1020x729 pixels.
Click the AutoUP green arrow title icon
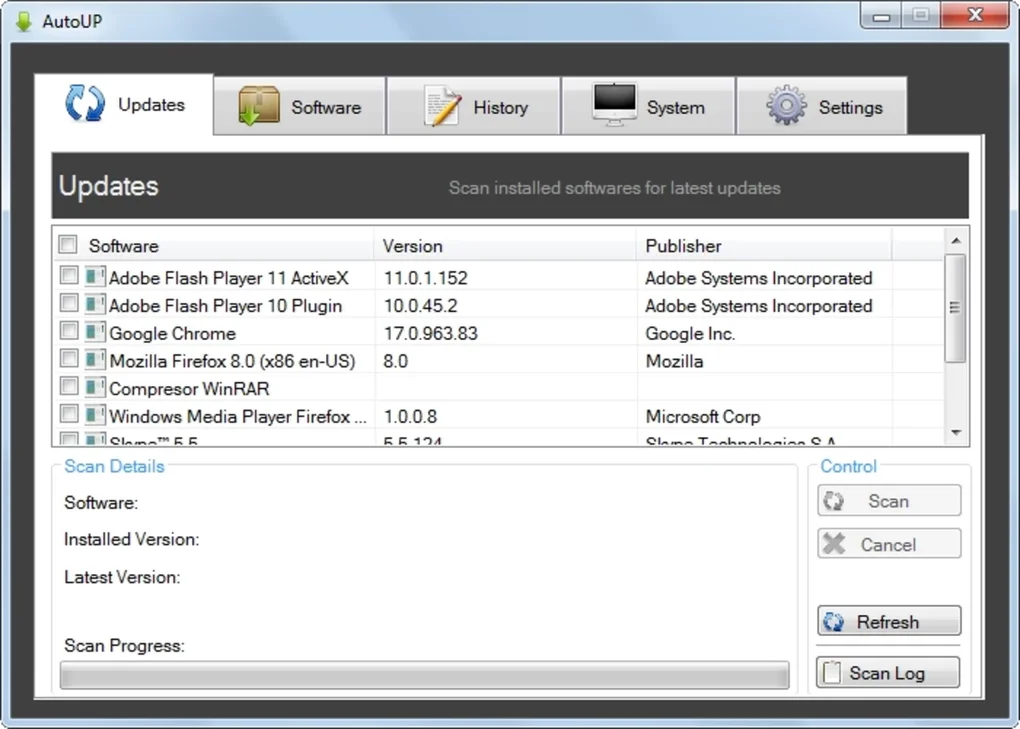tap(23, 21)
